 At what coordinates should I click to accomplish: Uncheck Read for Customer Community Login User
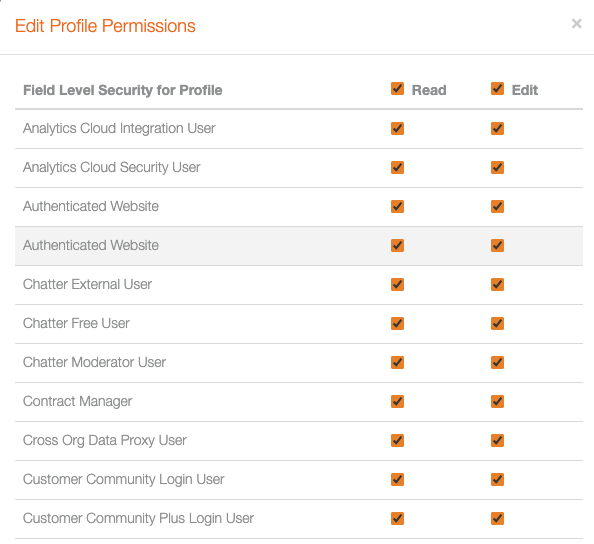coord(397,480)
